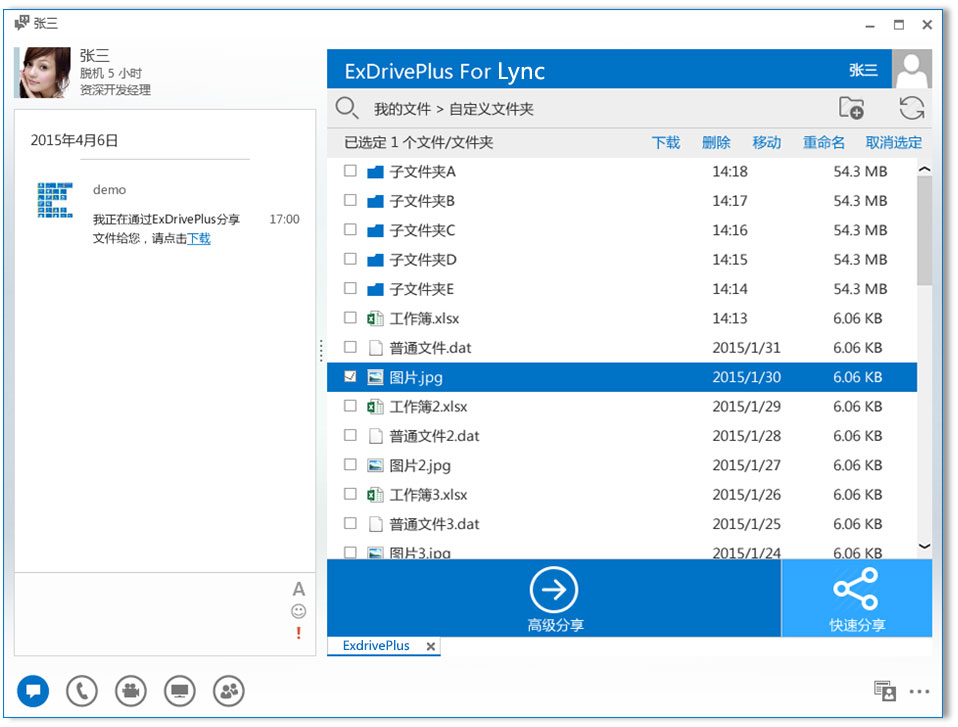Create a new folder with the folder-plus icon

click(x=850, y=108)
